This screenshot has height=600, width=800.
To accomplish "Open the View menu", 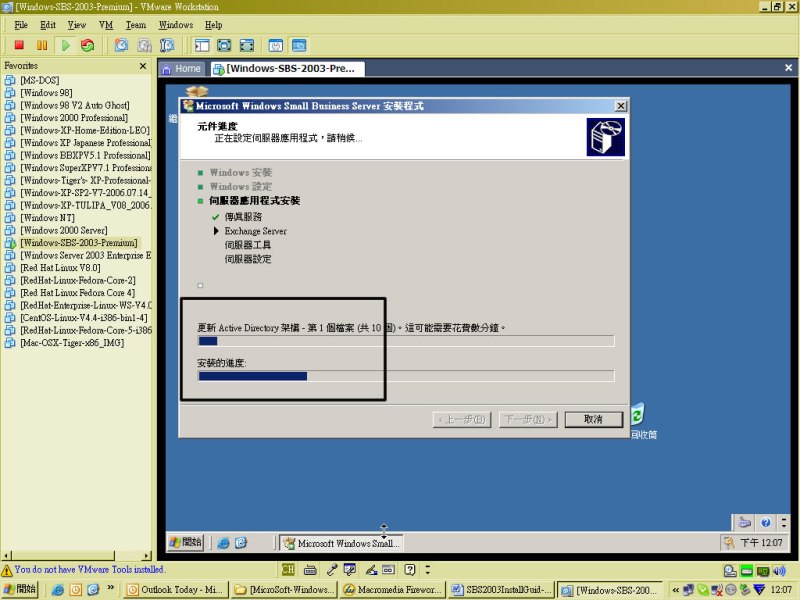I will pyautogui.click(x=77, y=24).
